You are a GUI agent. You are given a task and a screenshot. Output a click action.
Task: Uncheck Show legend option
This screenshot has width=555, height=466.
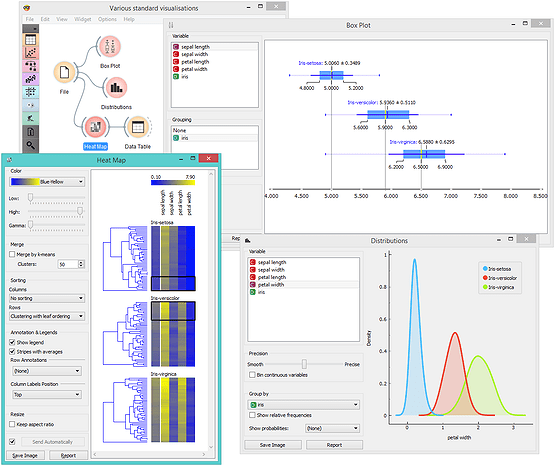[12, 342]
